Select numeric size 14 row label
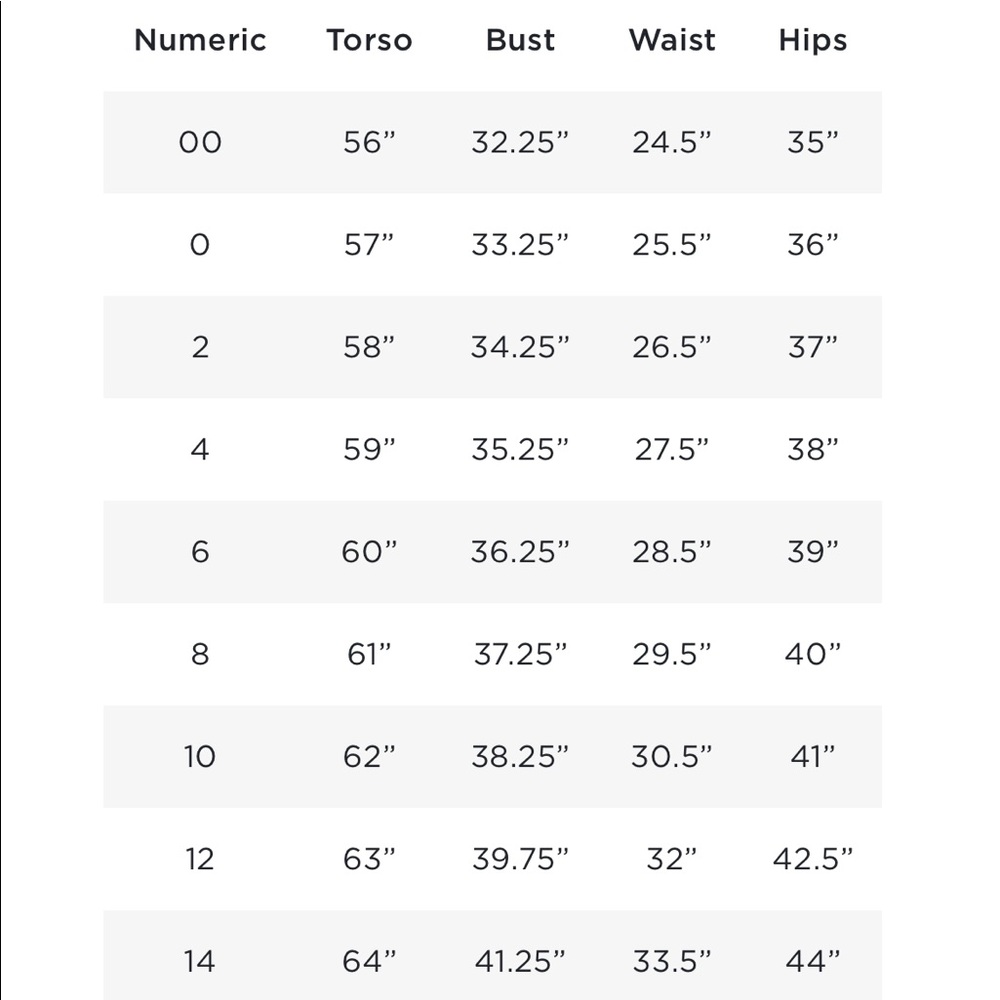Image resolution: width=1000 pixels, height=1000 pixels. (x=200, y=962)
